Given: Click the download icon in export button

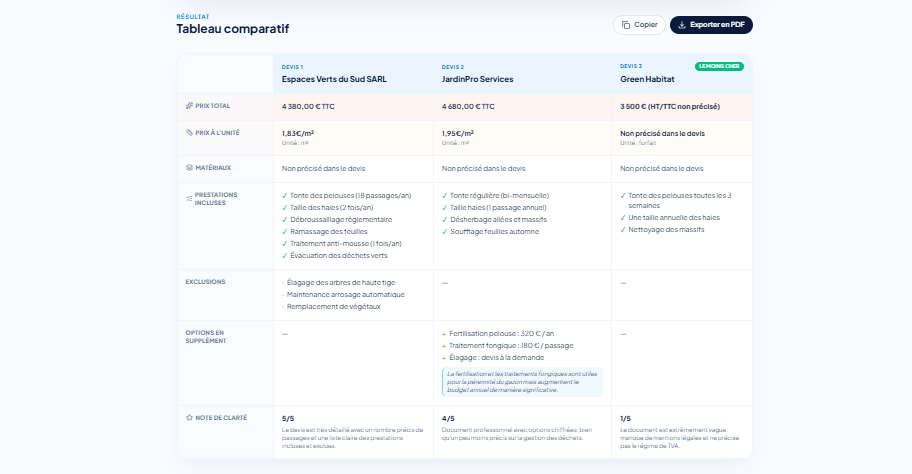Looking at the screenshot, I should [682, 25].
